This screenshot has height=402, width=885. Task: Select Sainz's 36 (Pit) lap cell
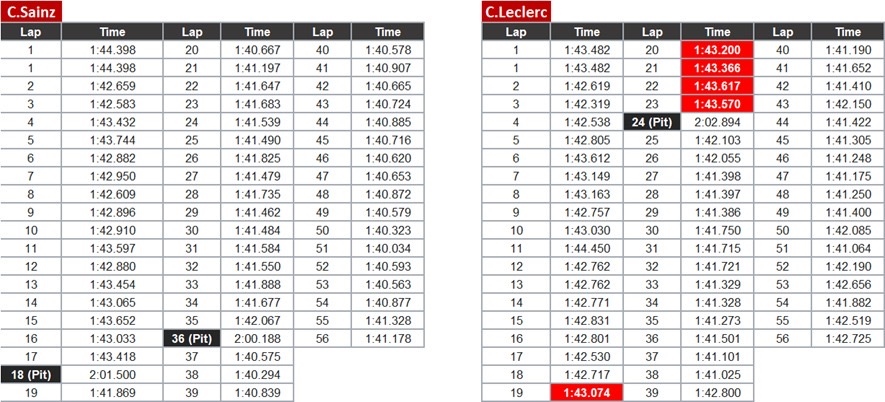[191, 338]
